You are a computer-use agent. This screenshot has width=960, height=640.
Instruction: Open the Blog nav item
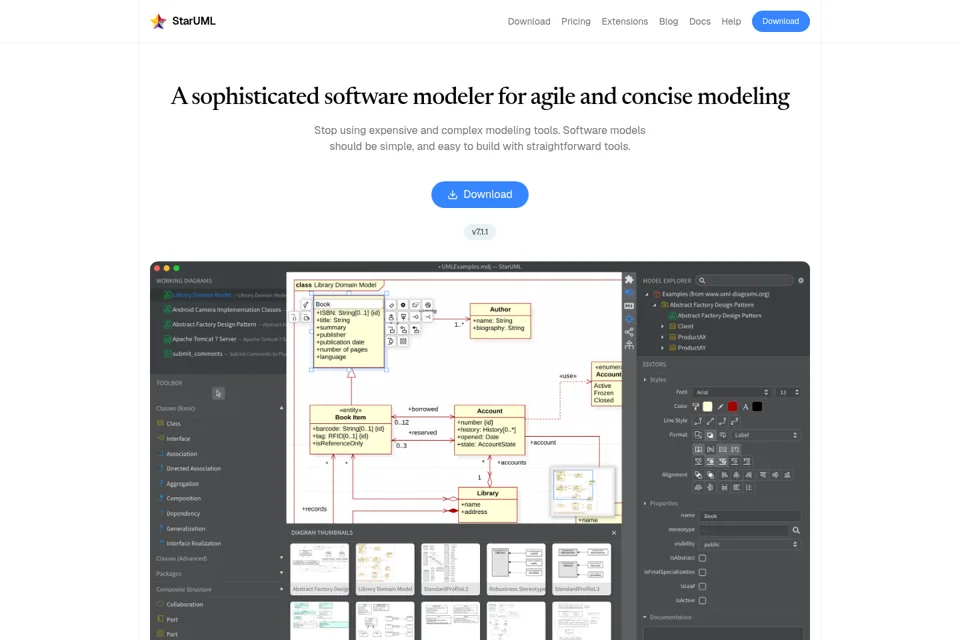(668, 21)
